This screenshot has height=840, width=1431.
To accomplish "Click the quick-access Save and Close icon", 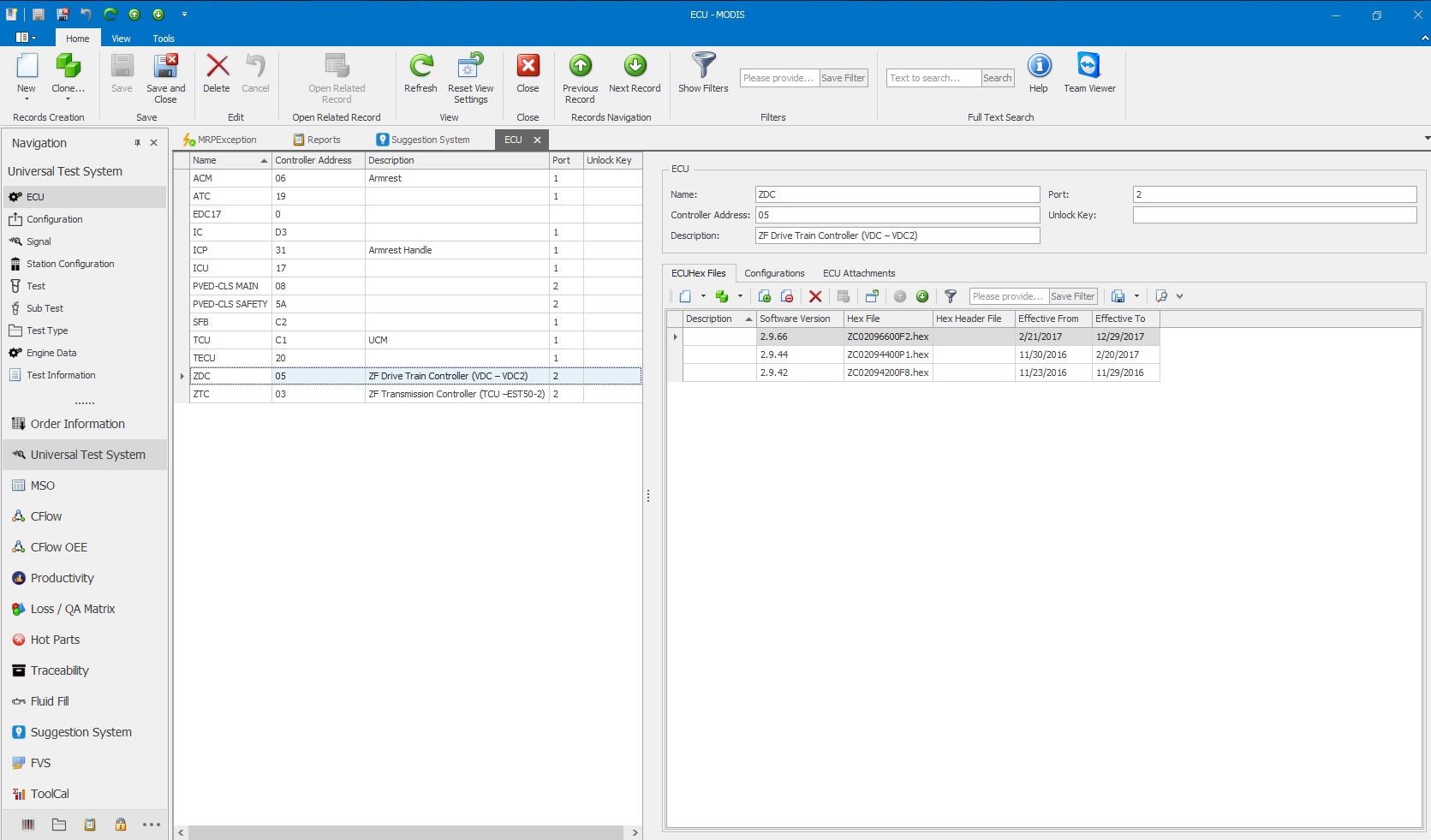I will (63, 14).
